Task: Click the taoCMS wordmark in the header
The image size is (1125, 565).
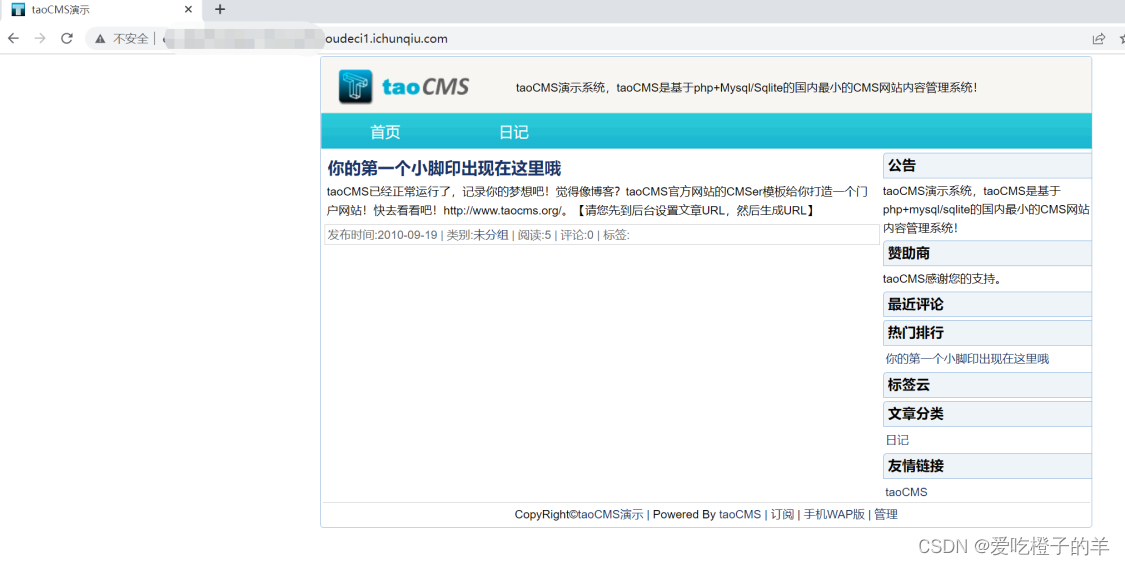Action: point(425,87)
